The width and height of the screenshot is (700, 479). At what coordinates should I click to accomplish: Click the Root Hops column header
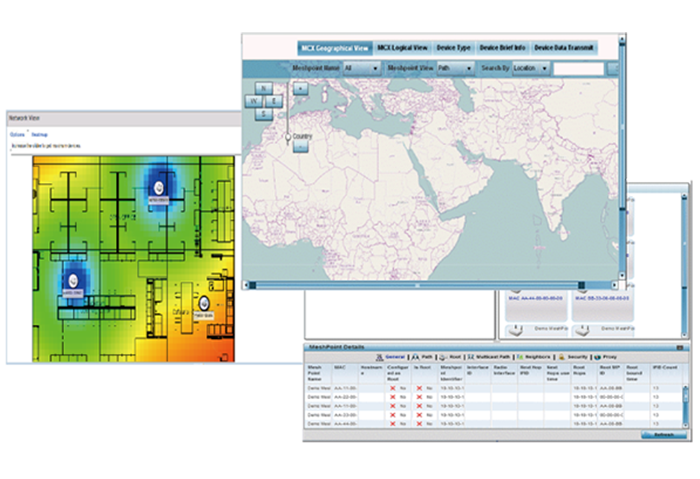(584, 373)
